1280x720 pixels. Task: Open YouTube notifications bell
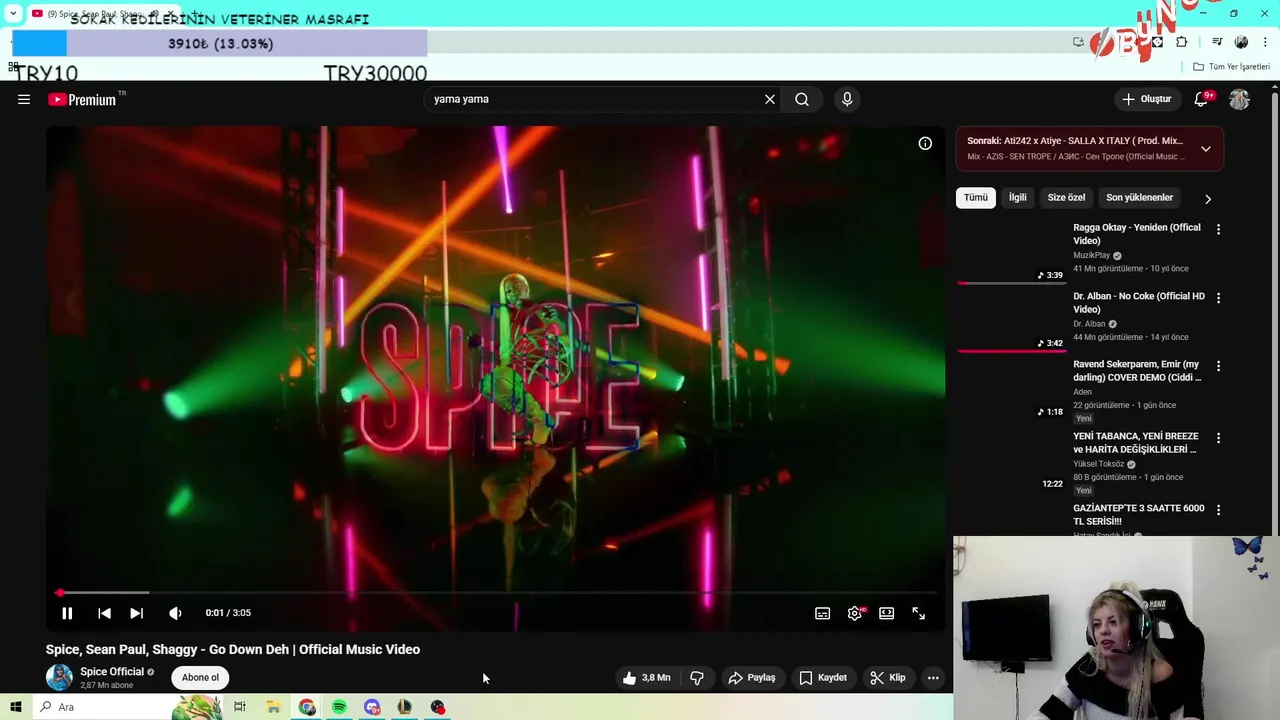[x=1201, y=99]
